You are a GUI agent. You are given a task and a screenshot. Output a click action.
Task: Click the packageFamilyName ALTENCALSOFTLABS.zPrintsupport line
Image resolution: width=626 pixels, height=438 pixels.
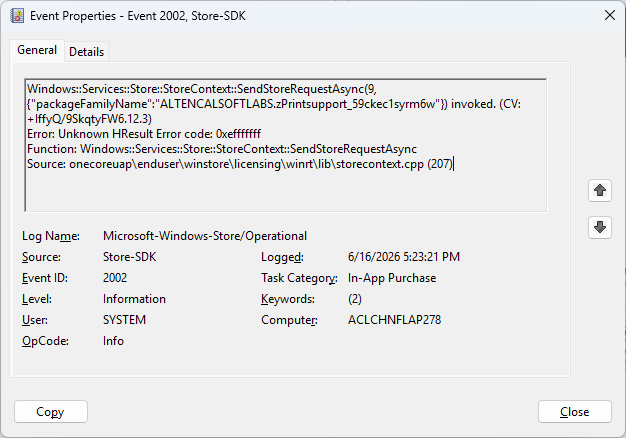click(274, 104)
